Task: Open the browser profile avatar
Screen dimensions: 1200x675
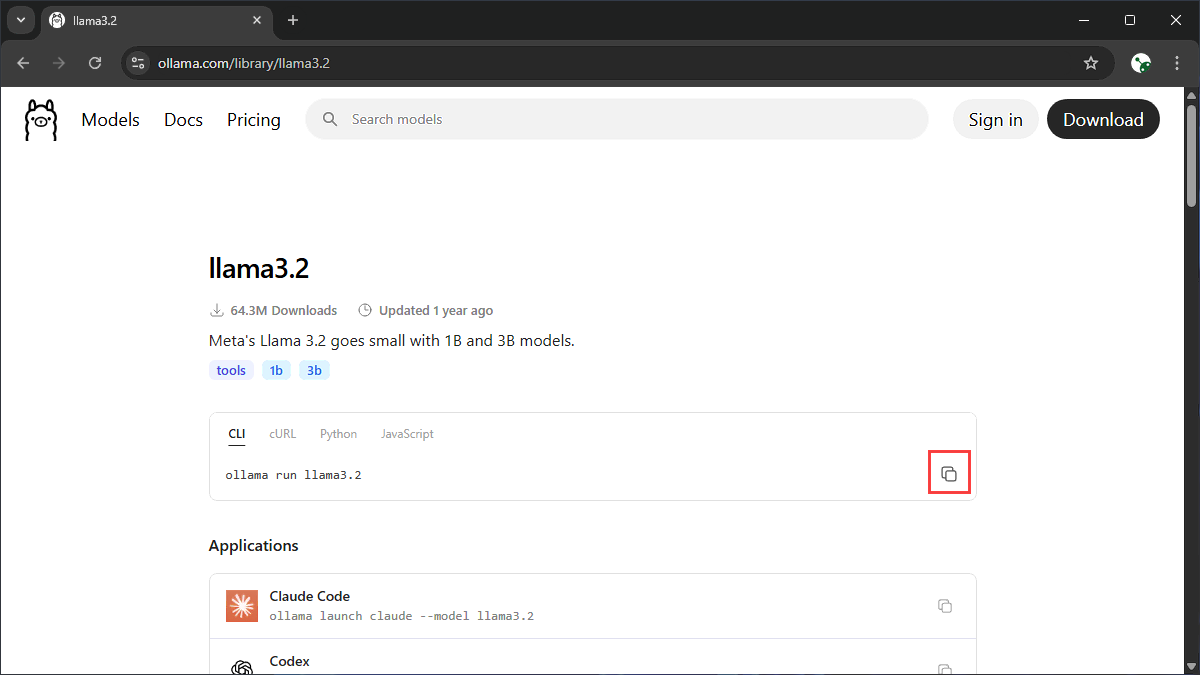Action: (x=1141, y=63)
